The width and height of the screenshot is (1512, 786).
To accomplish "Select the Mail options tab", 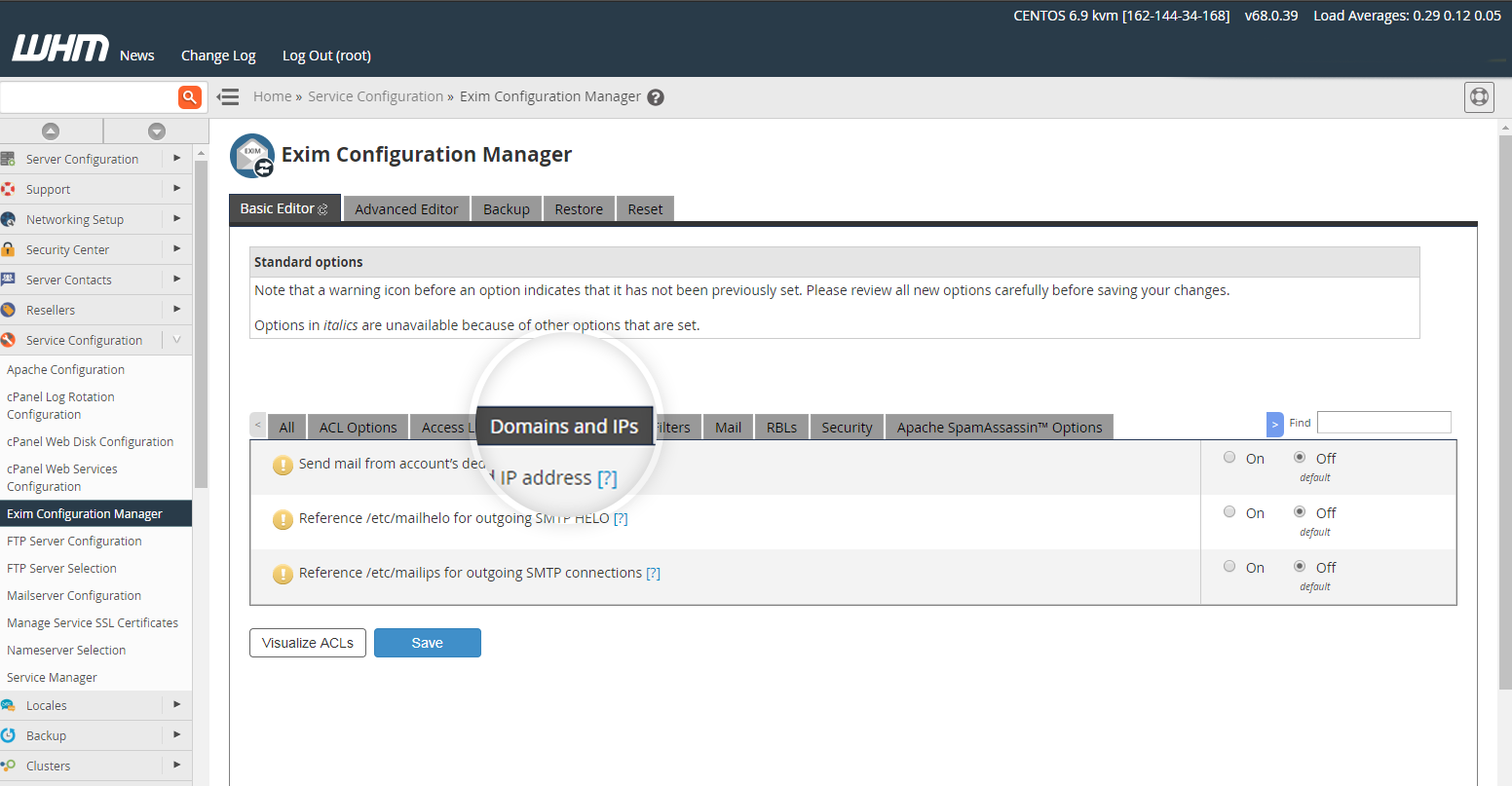I will pos(728,427).
